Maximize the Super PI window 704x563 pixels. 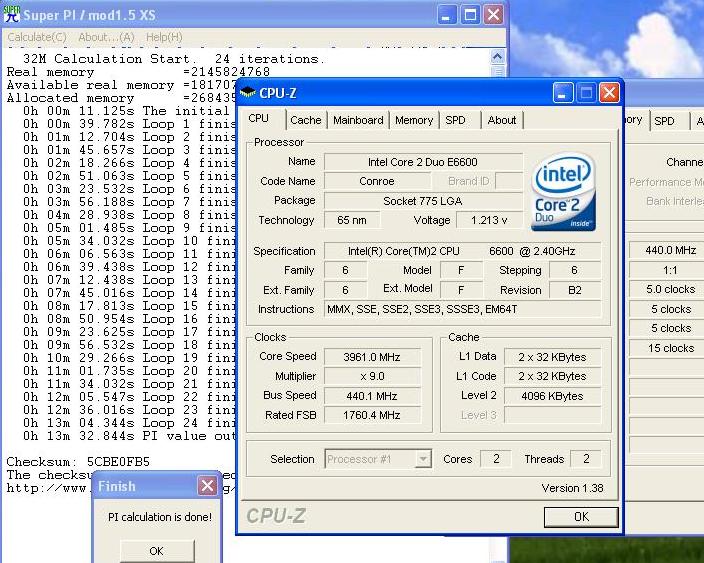pyautogui.click(x=470, y=15)
